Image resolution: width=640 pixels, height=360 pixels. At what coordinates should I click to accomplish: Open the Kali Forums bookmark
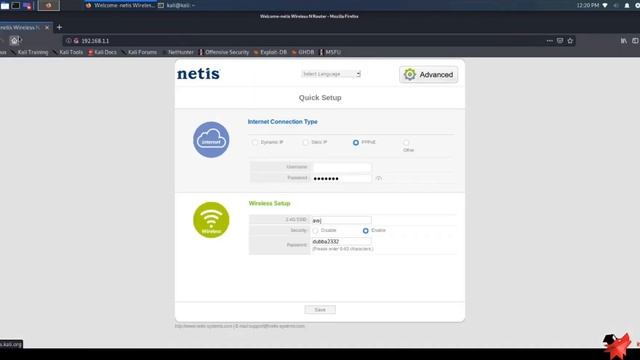point(140,52)
